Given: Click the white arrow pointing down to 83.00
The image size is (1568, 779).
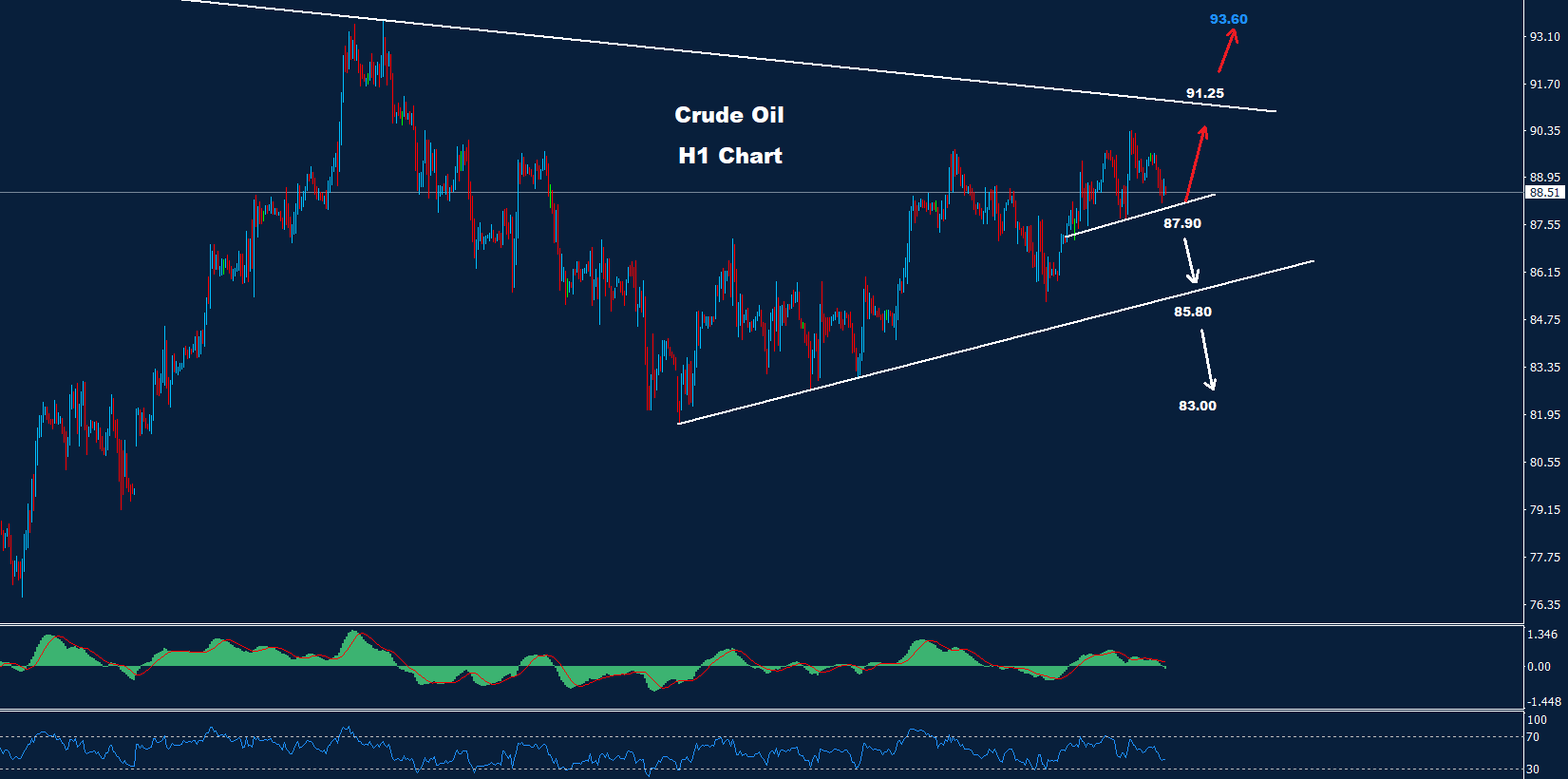Looking at the screenshot, I should coord(1207,360).
